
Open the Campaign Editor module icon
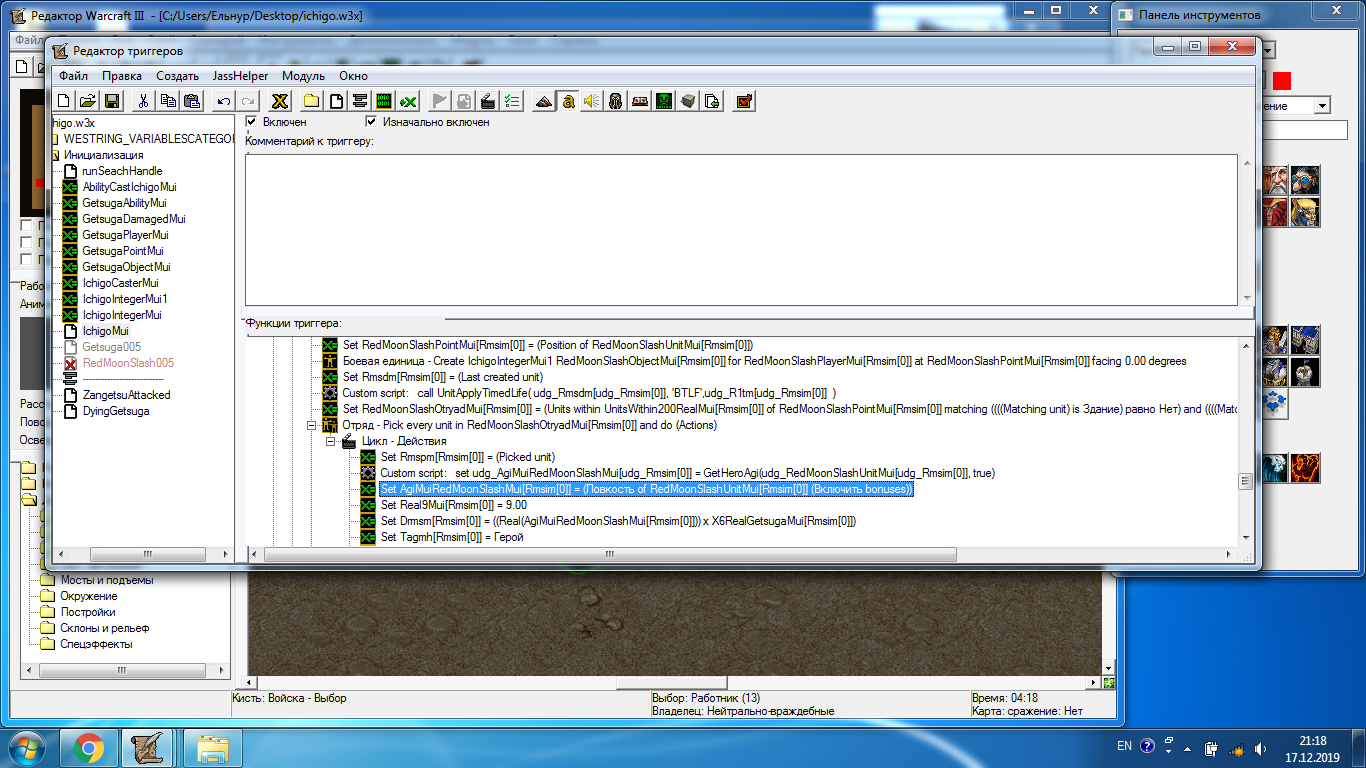[640, 101]
